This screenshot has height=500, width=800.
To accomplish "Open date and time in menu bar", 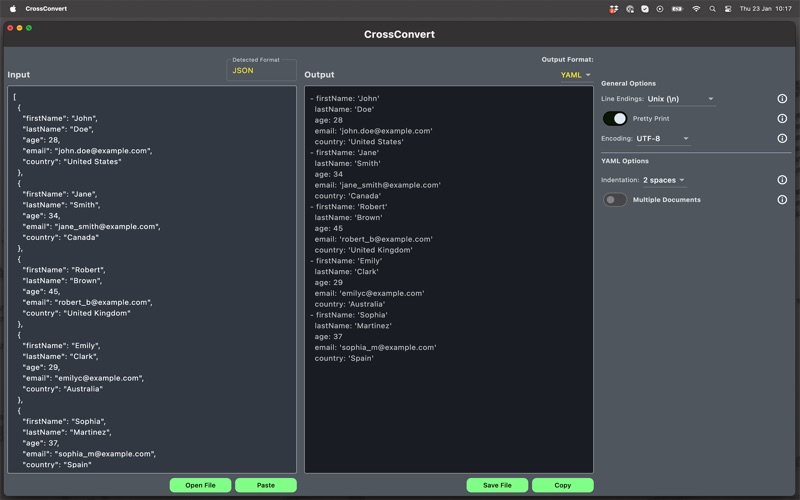I will click(765, 9).
